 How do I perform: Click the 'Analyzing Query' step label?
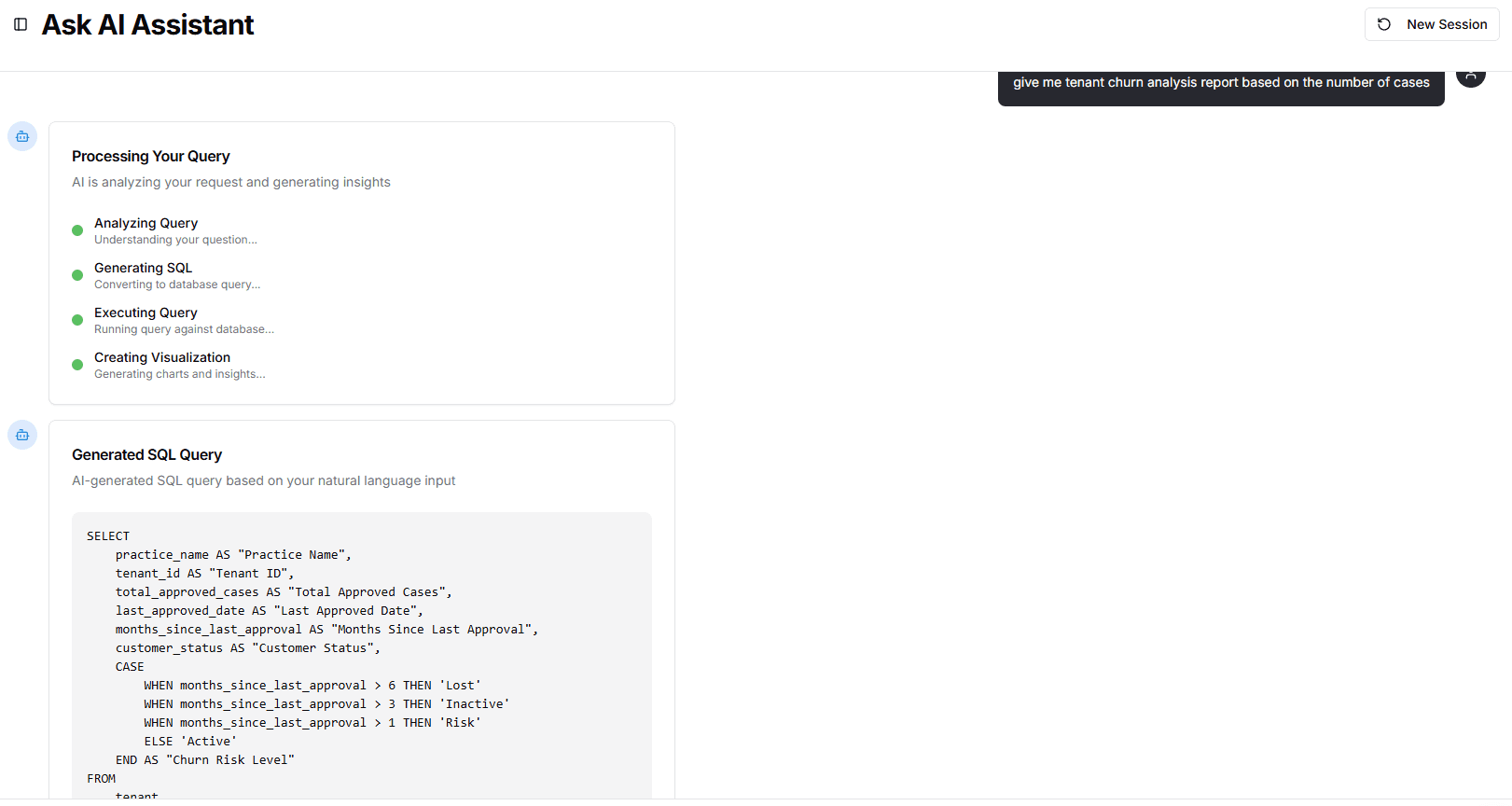(x=146, y=223)
